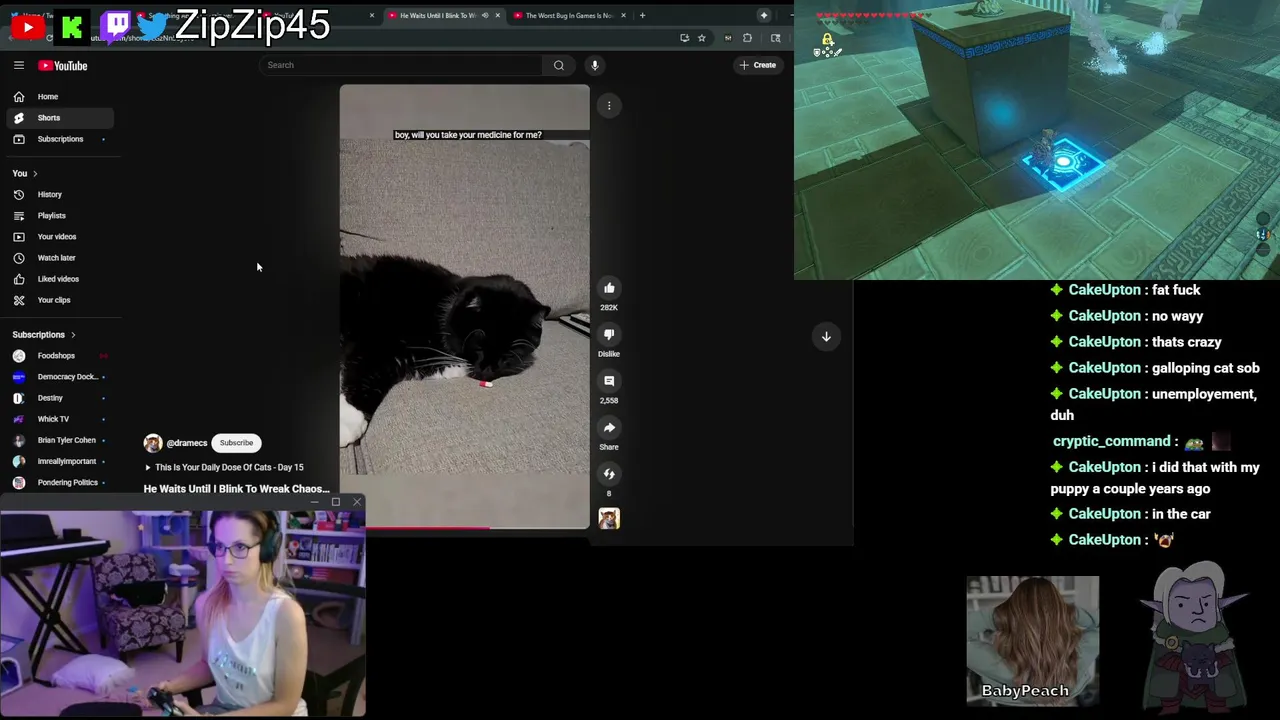
Task: Mute the 'He Waits Until I Blink' tab audio
Action: tap(485, 15)
